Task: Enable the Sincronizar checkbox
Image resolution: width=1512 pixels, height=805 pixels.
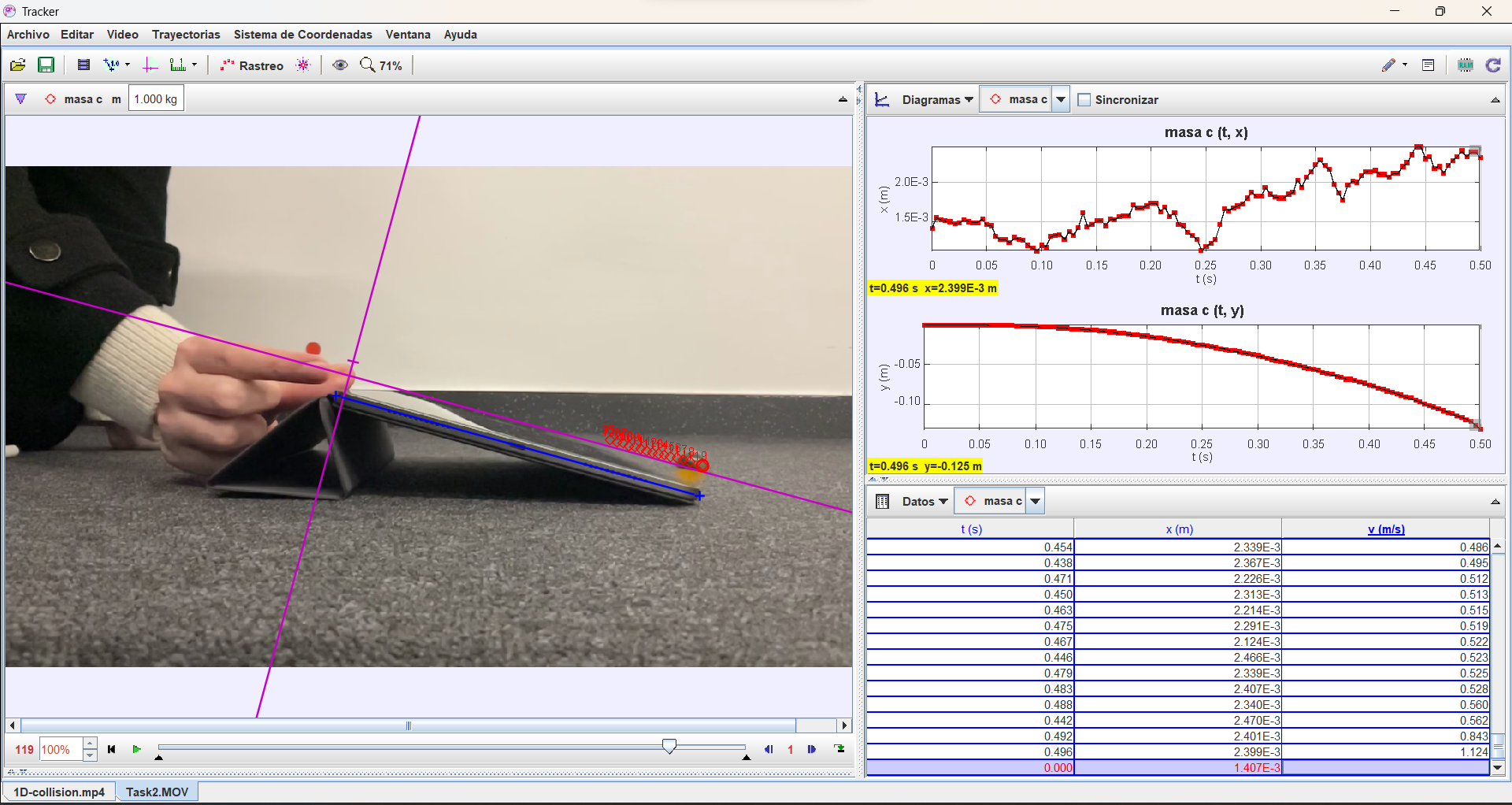Action: 1084,100
